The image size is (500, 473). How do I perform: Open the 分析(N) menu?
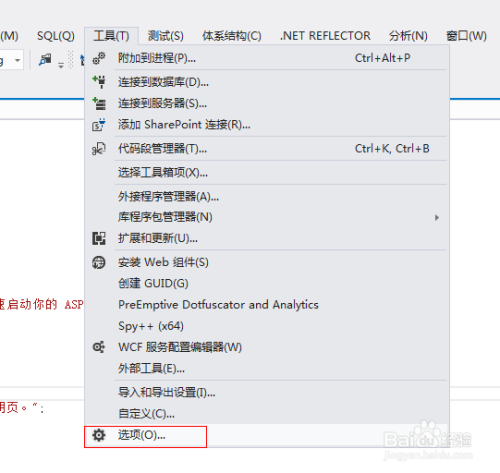408,36
